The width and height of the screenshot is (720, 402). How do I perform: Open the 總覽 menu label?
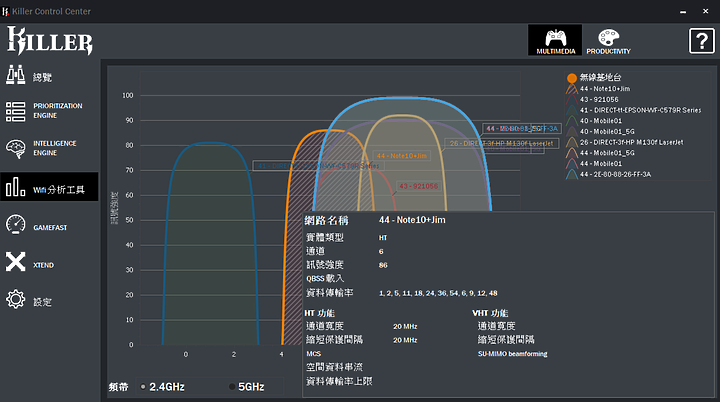pos(42,78)
